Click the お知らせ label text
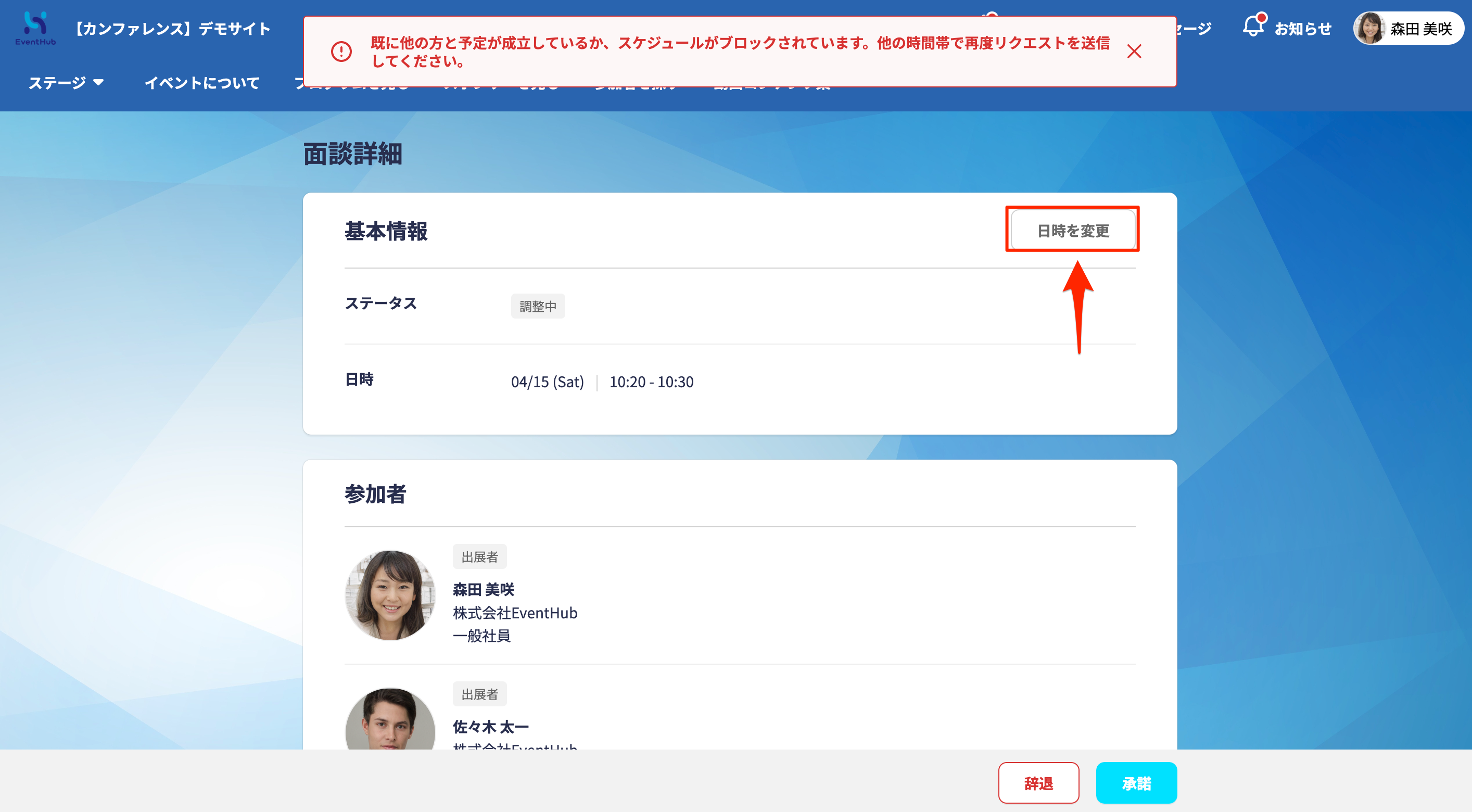Viewport: 1472px width, 812px height. pos(1303,29)
